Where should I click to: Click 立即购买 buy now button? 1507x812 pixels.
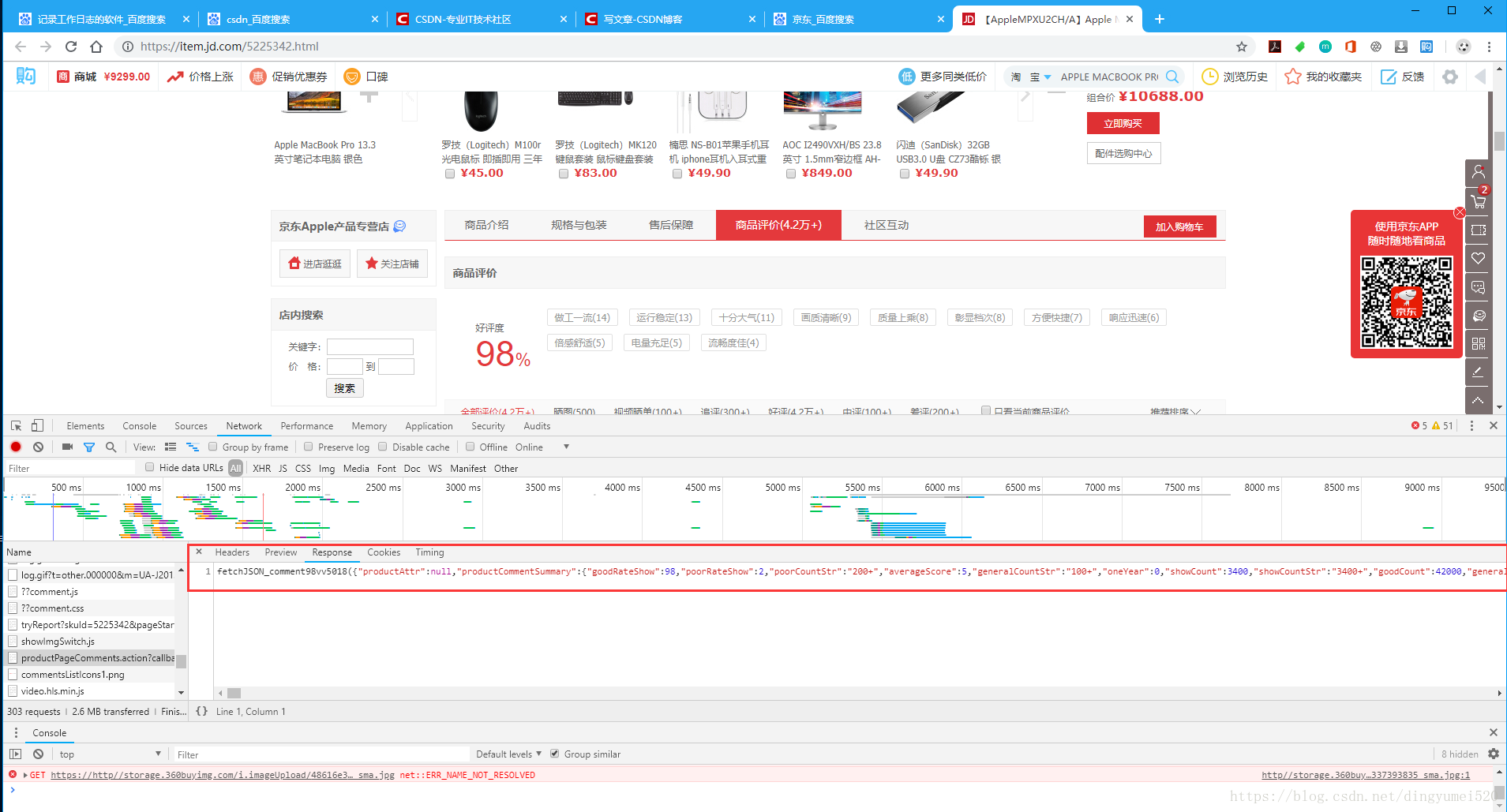(x=1123, y=123)
